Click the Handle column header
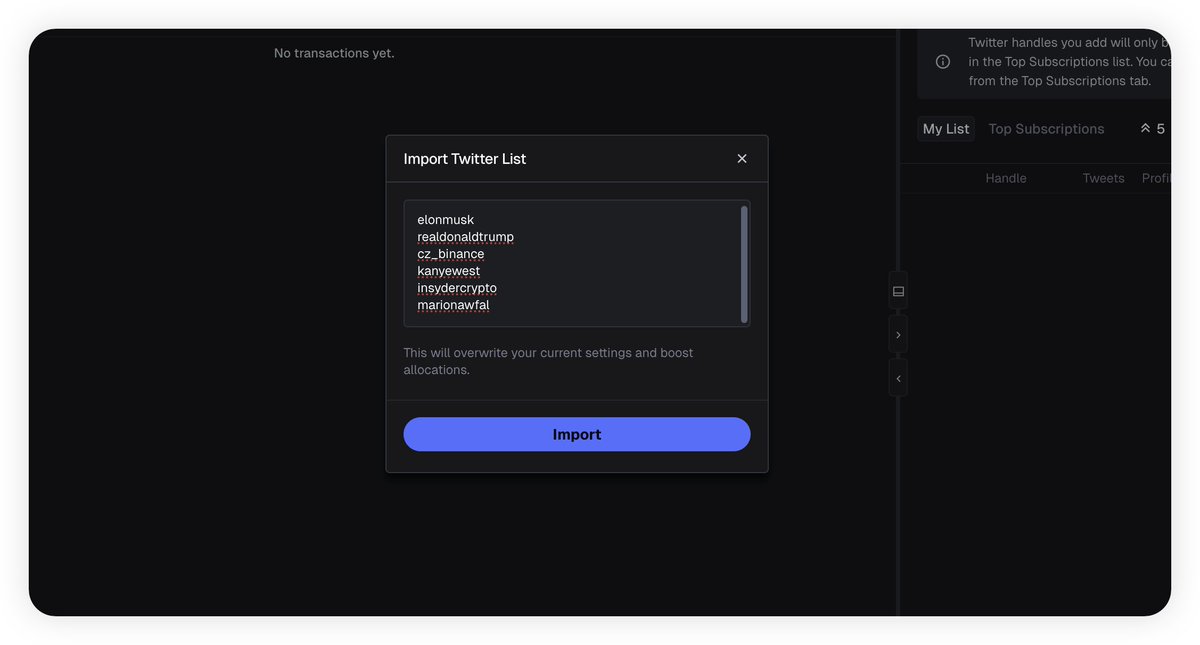1200x645 pixels. pyautogui.click(x=1006, y=178)
